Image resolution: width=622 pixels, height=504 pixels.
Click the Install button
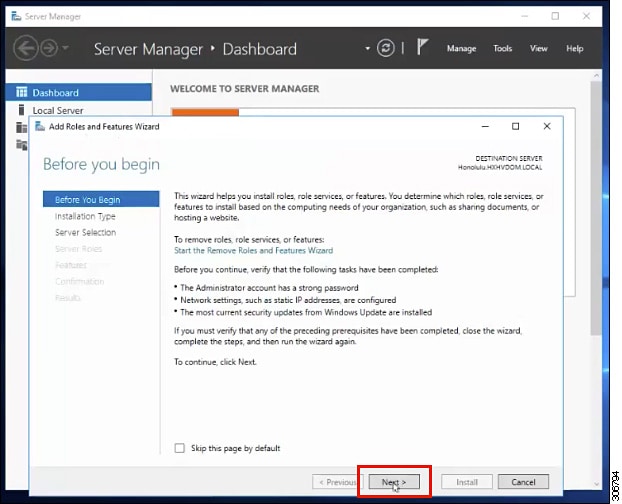467,482
